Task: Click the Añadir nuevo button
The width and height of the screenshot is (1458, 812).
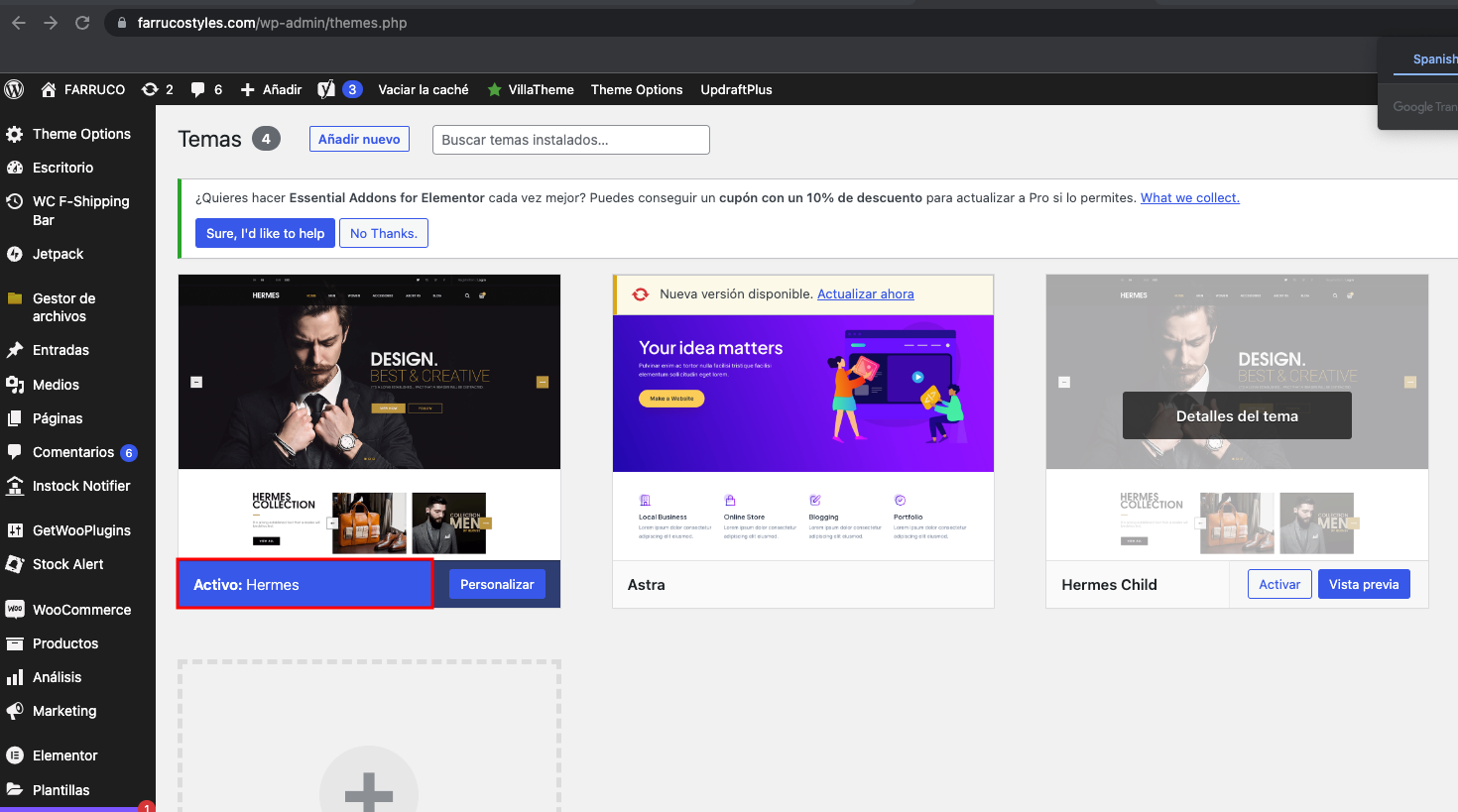Action: (x=359, y=140)
